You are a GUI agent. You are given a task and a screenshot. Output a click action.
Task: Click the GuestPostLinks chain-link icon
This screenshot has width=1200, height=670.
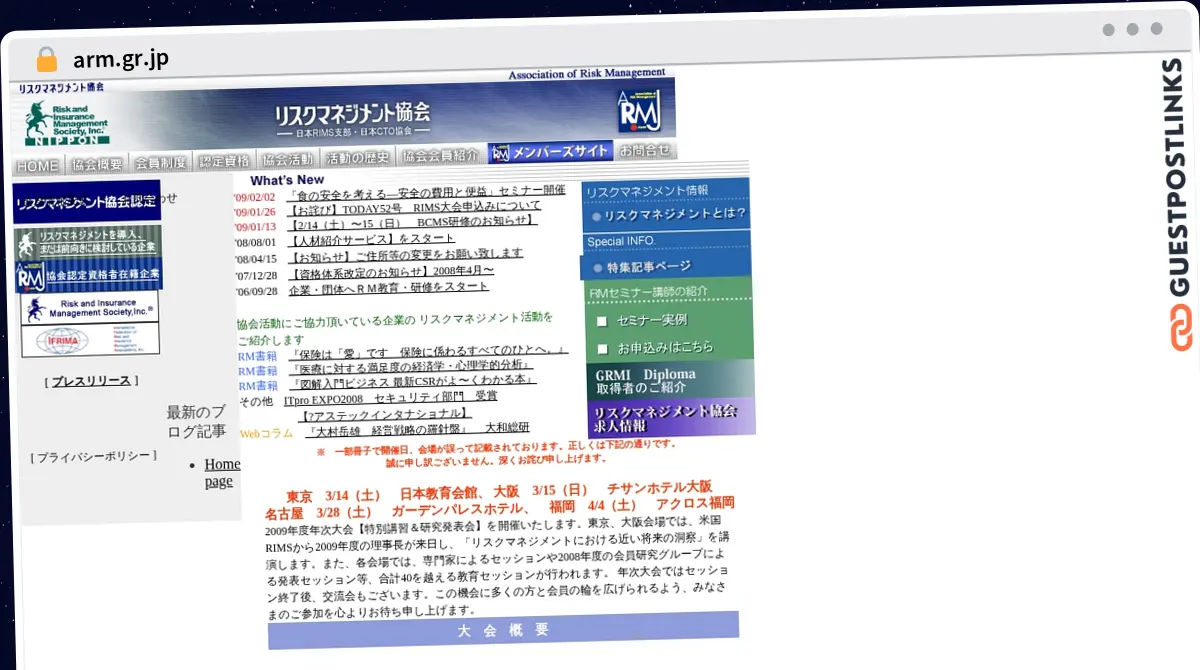coord(1179,327)
